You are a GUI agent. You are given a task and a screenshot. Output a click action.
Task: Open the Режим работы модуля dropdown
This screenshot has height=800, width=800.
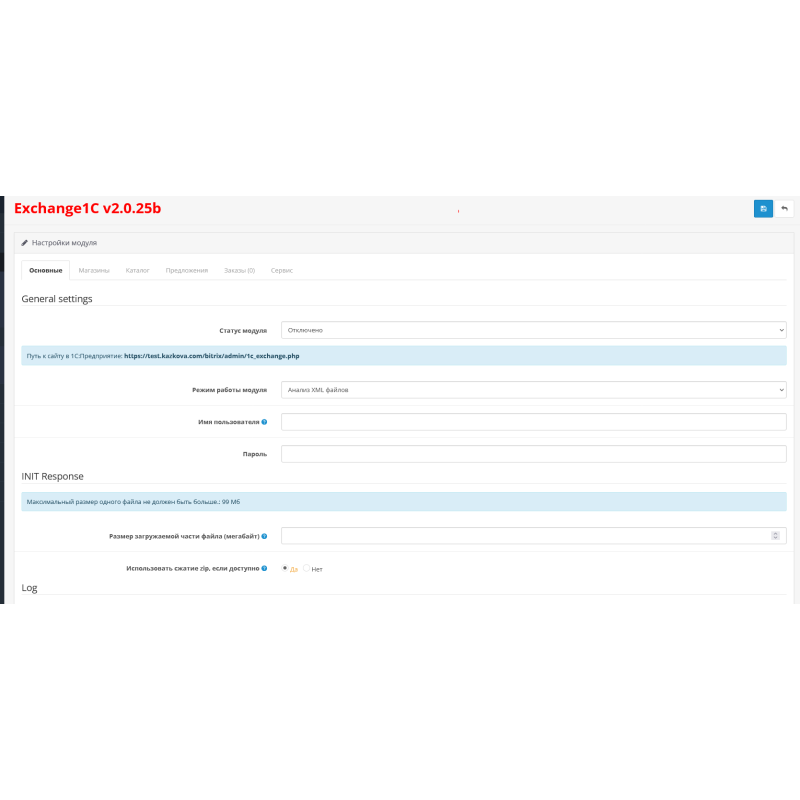pyautogui.click(x=535, y=389)
